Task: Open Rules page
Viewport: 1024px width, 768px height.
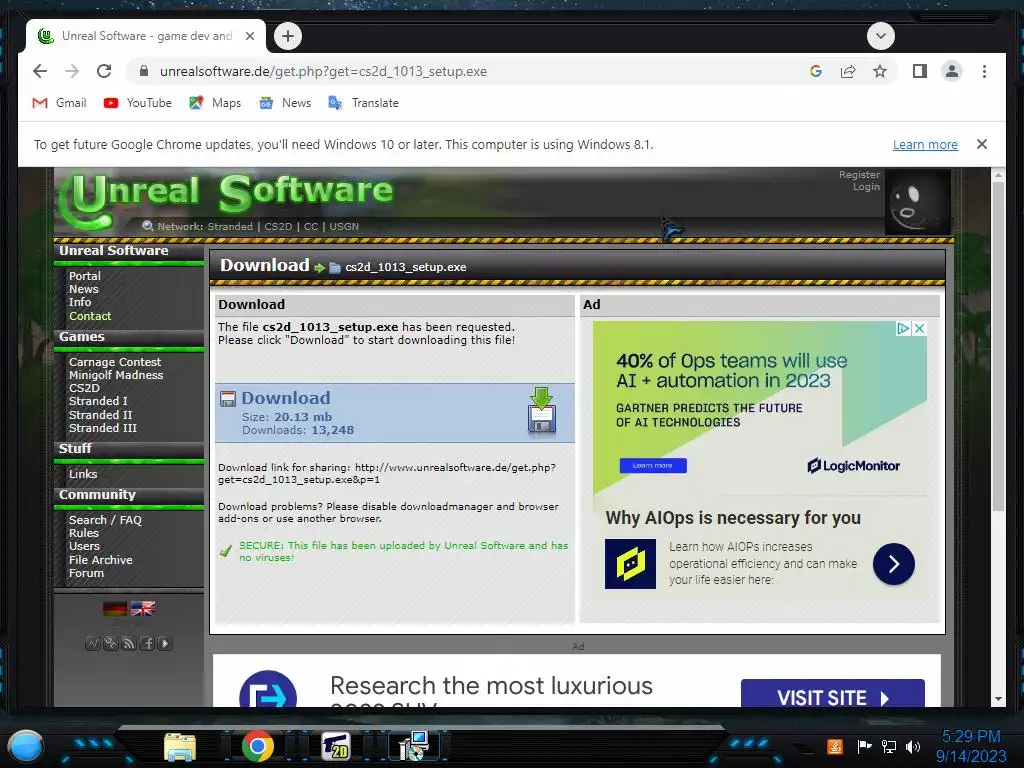Action: [84, 533]
